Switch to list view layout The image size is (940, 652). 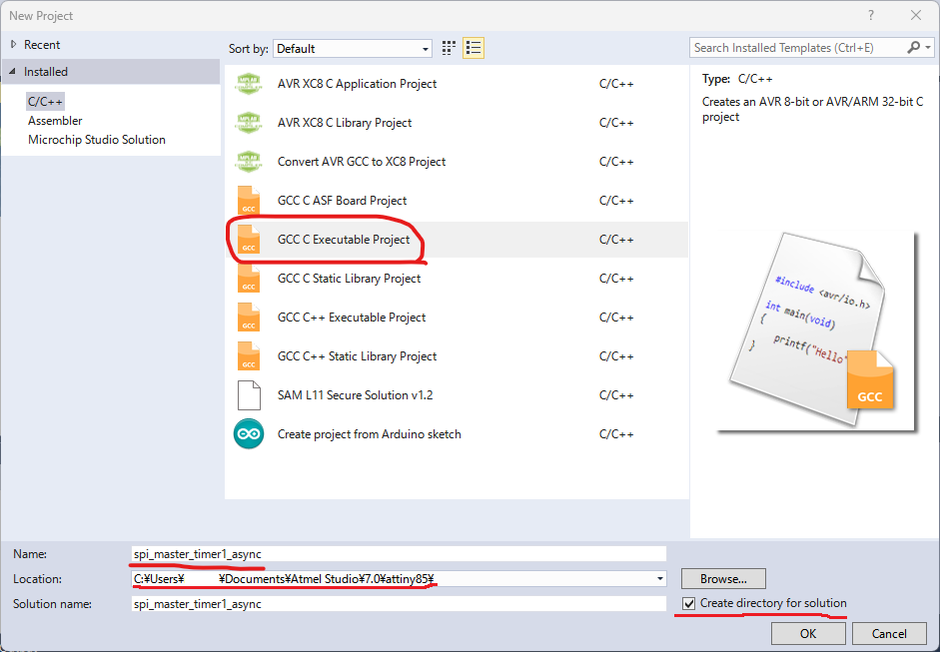coord(474,48)
